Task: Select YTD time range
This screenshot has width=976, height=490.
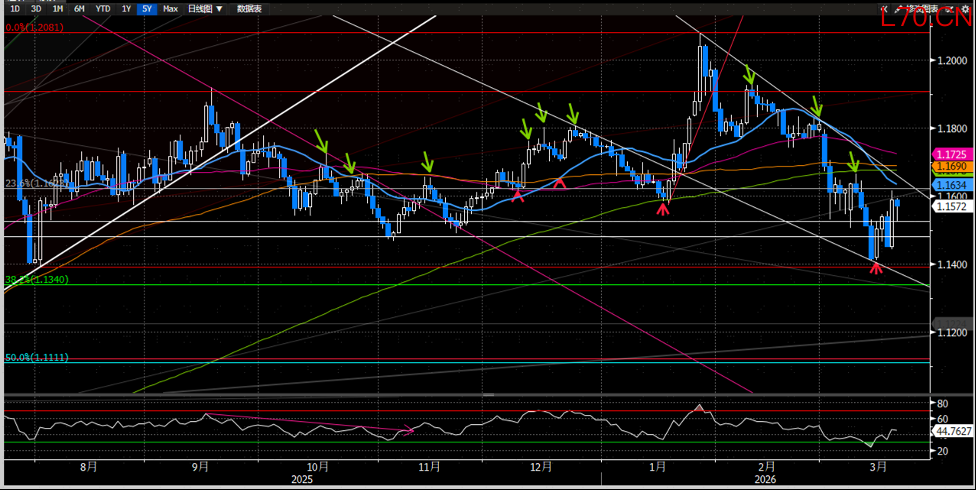Action: pyautogui.click(x=102, y=8)
